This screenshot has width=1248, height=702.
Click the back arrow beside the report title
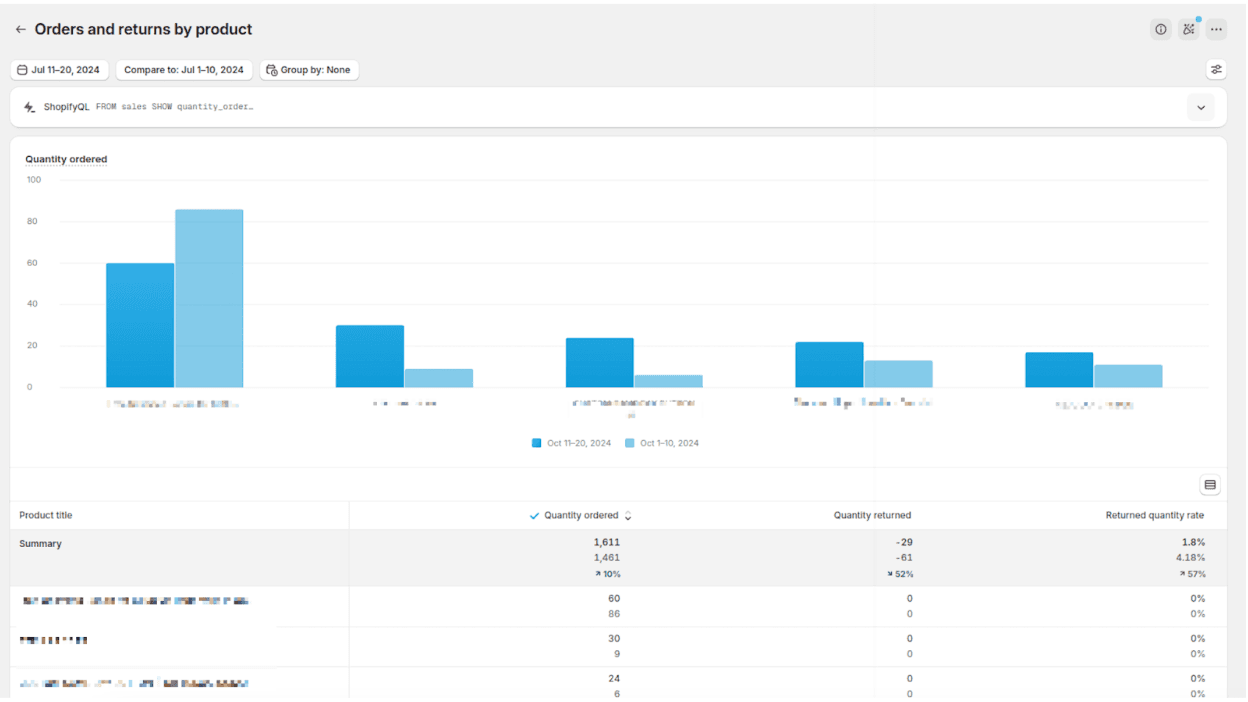pyautogui.click(x=20, y=30)
